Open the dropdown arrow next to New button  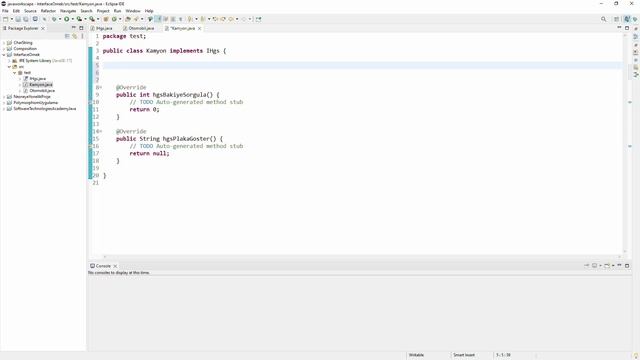pyautogui.click(x=12, y=19)
